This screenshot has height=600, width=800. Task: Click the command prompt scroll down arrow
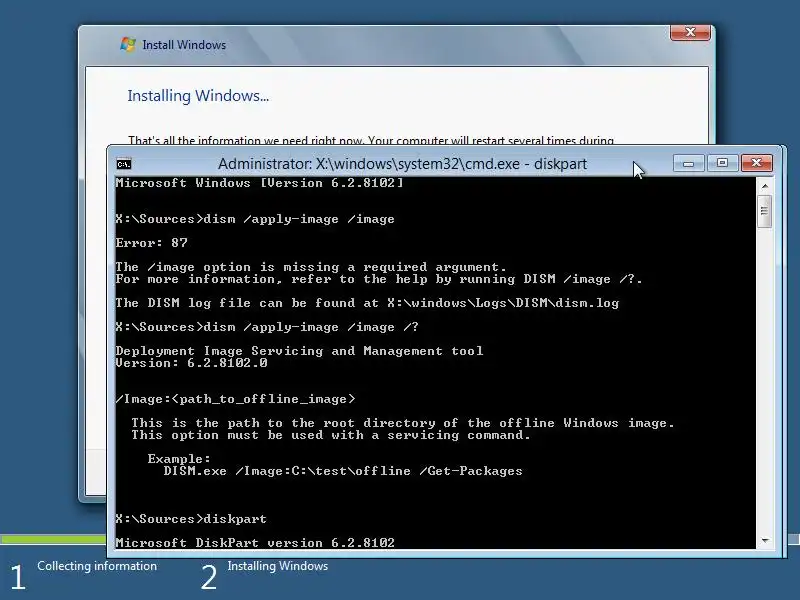pyautogui.click(x=764, y=540)
